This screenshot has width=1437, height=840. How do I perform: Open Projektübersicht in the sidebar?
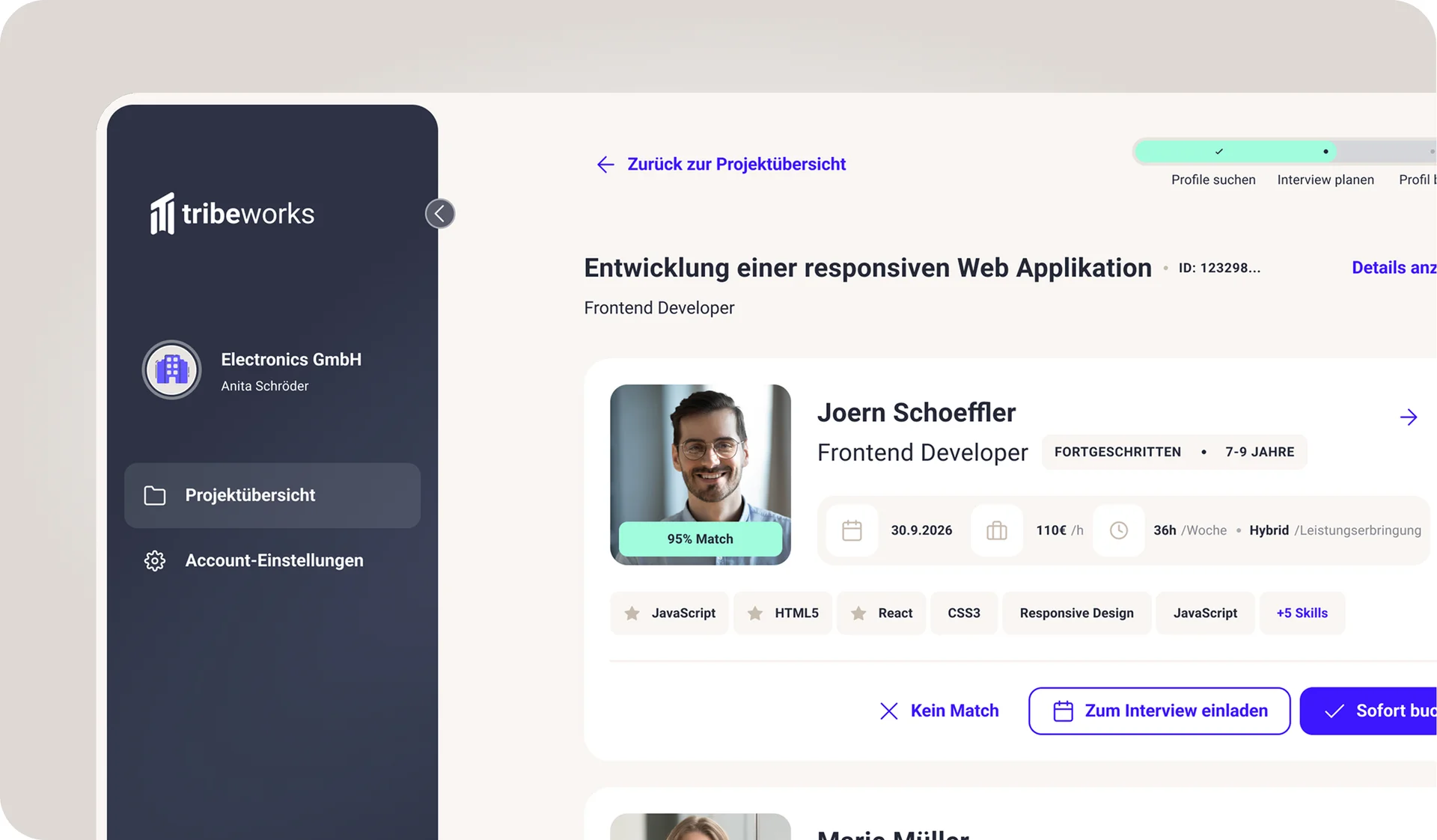click(272, 495)
